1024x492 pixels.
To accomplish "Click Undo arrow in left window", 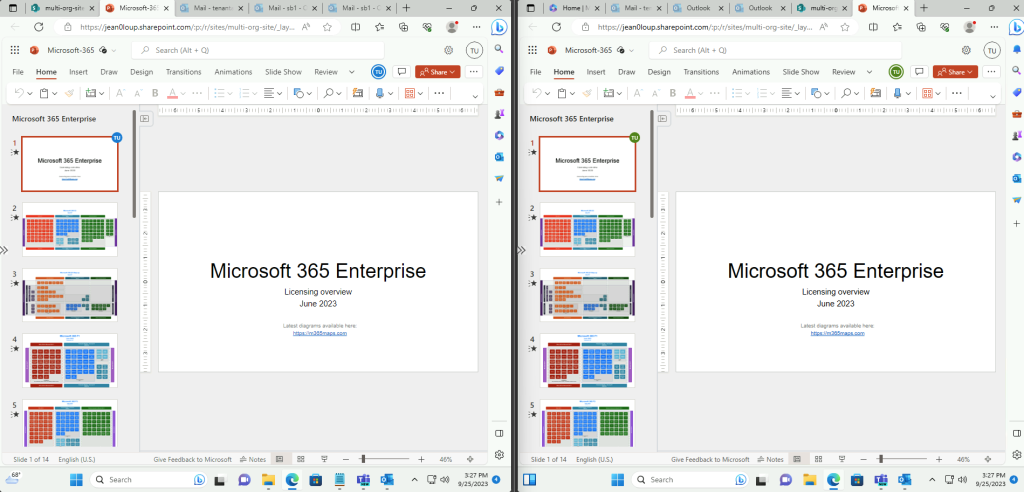I will tap(19, 93).
